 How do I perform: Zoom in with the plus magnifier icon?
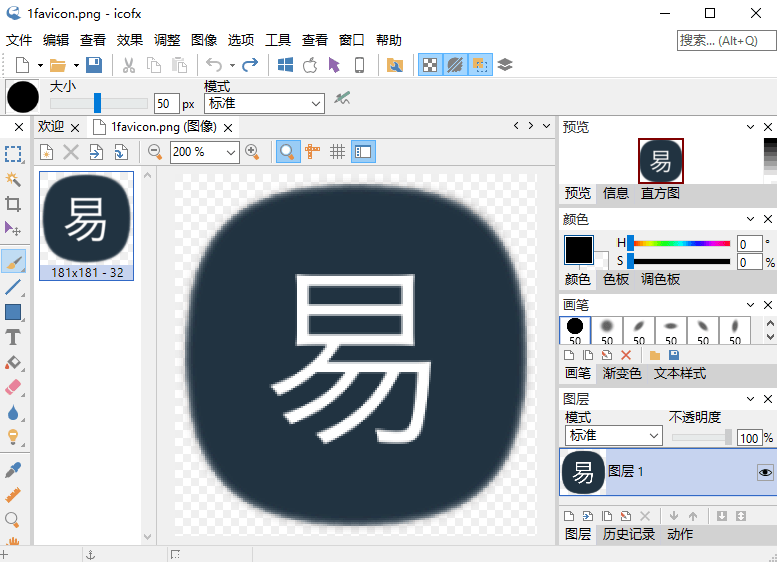tap(252, 152)
